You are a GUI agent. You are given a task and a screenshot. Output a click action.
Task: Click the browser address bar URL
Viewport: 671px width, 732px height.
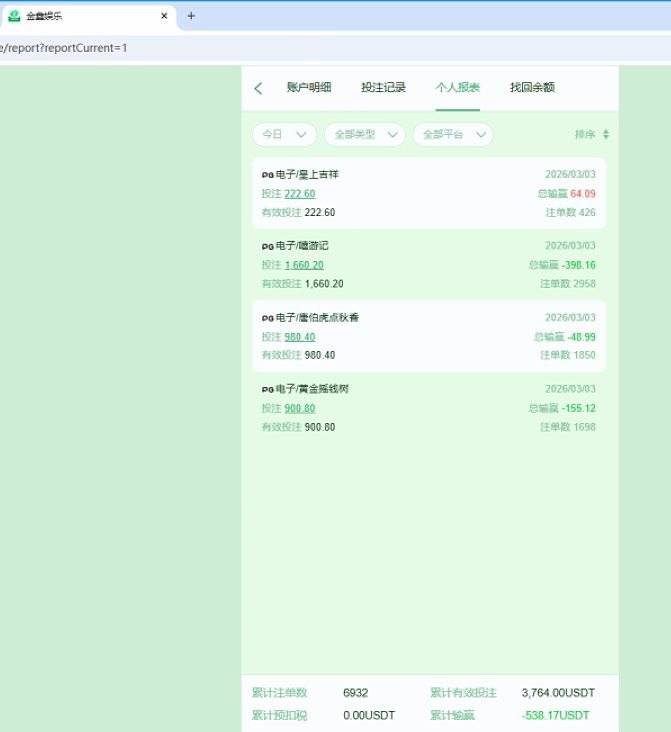(x=64, y=48)
